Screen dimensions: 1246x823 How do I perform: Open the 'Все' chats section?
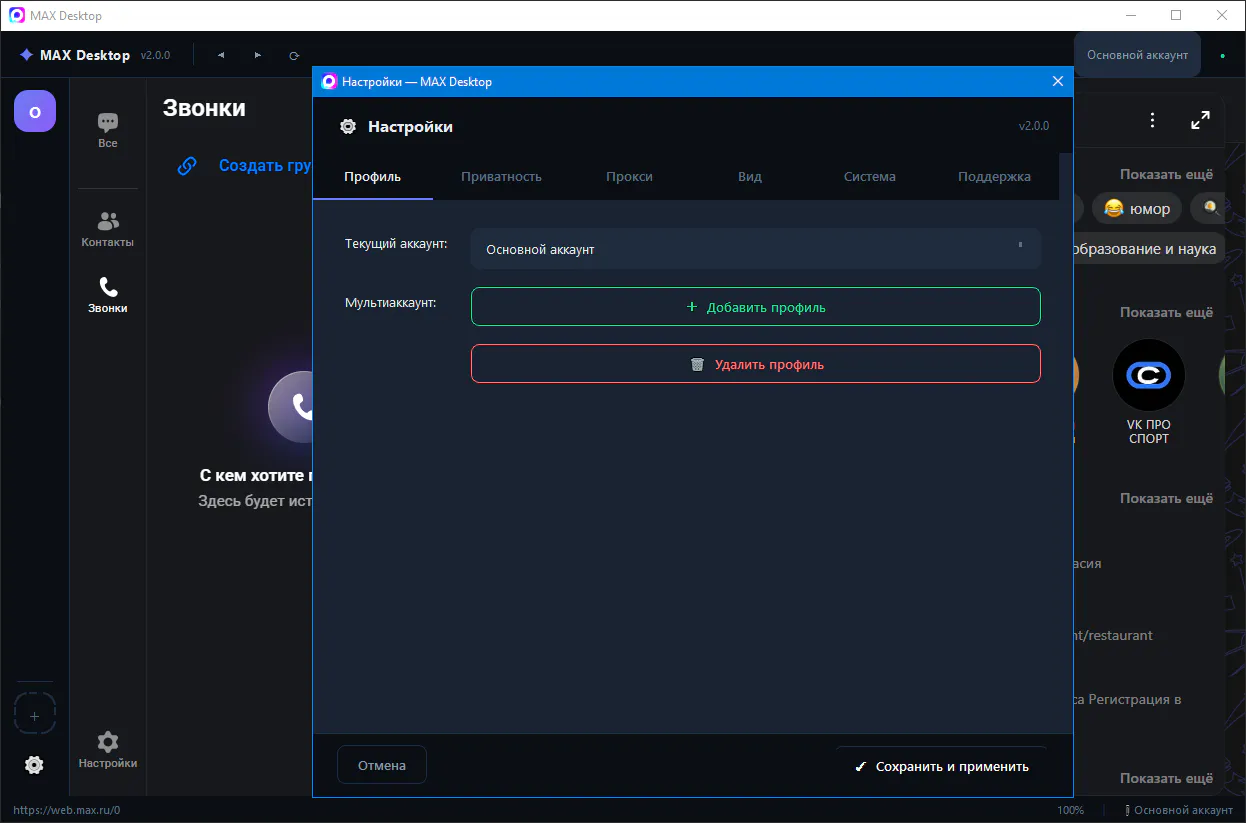(108, 131)
